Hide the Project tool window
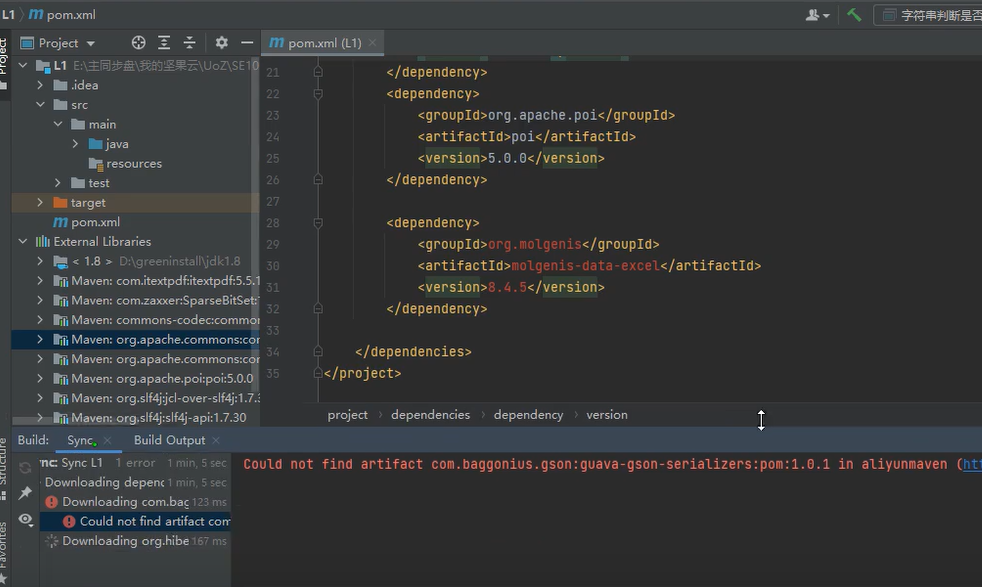Screen dimensions: 982x587 coord(247,43)
